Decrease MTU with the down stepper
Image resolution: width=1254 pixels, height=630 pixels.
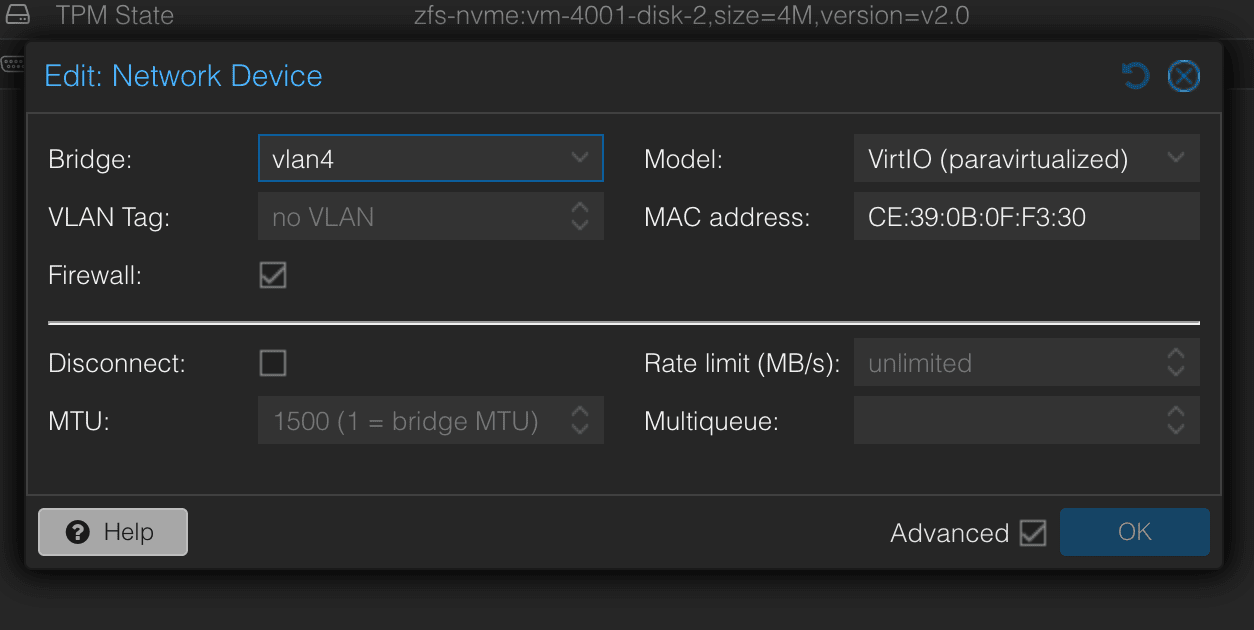580,427
